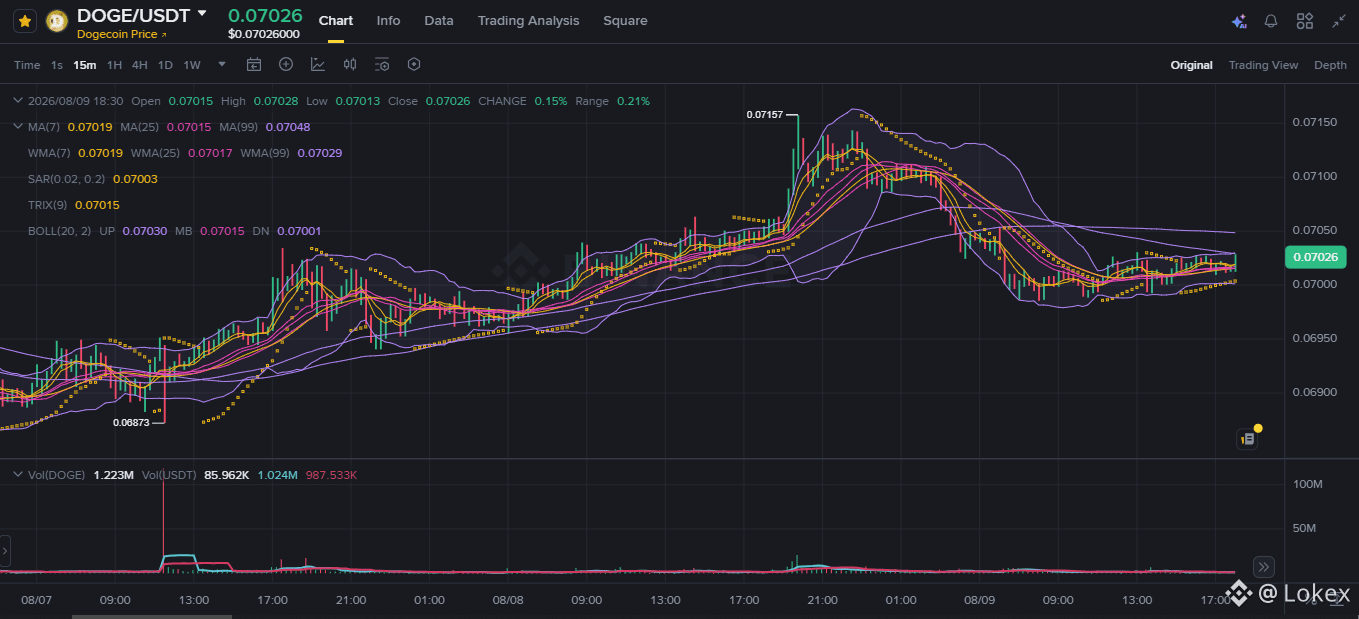Go to the Square tab
This screenshot has height=619, width=1359.
point(625,21)
